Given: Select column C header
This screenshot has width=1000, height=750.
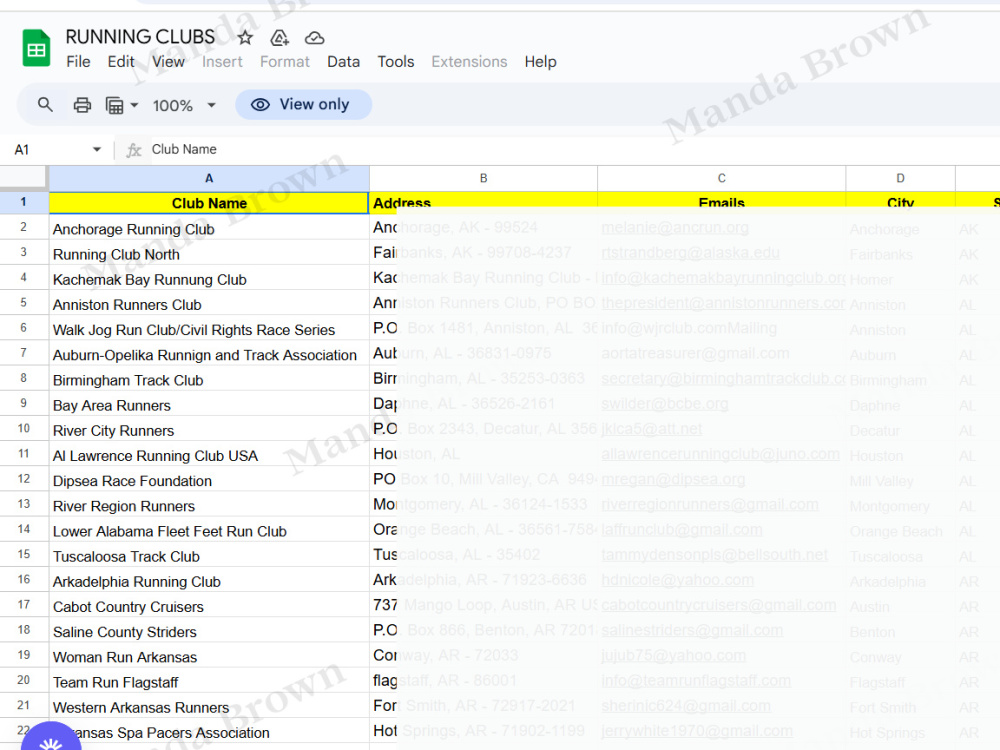Looking at the screenshot, I should [x=721, y=179].
